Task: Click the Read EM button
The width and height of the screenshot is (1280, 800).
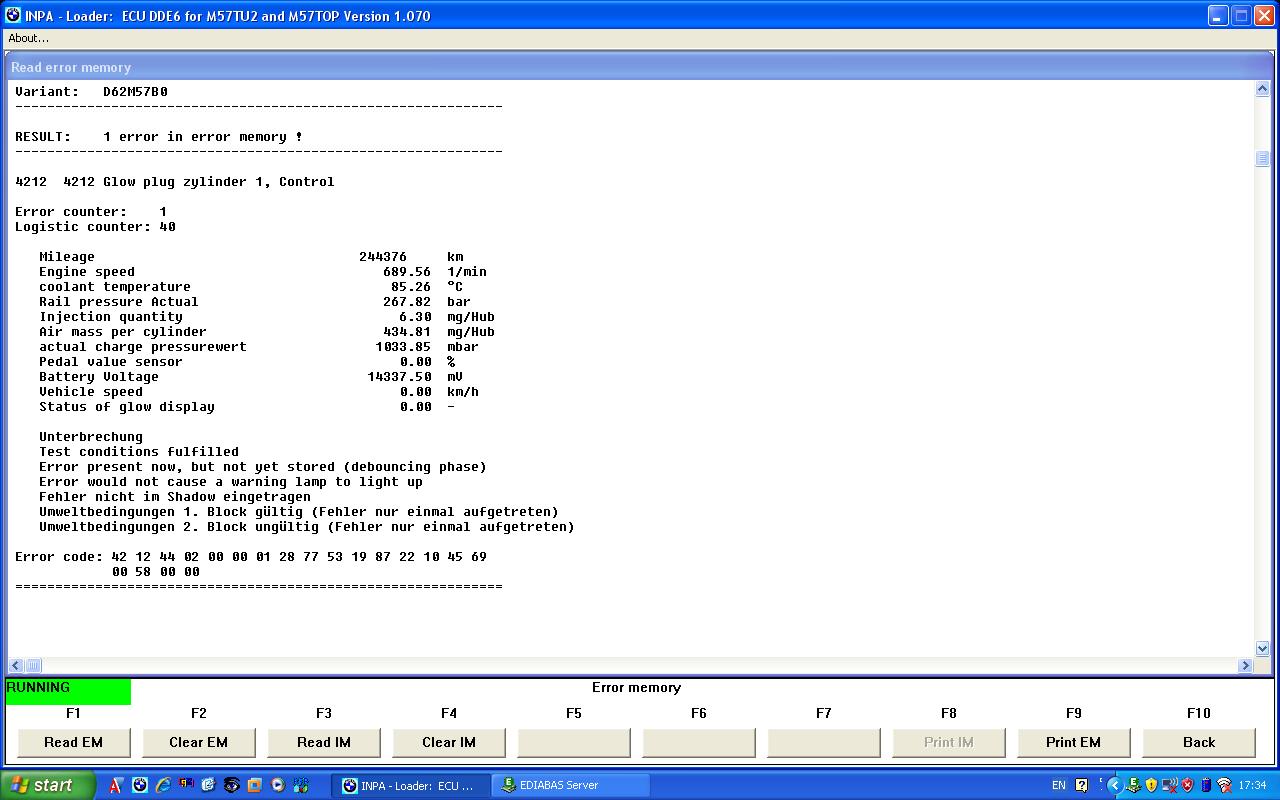Action: click(x=73, y=742)
